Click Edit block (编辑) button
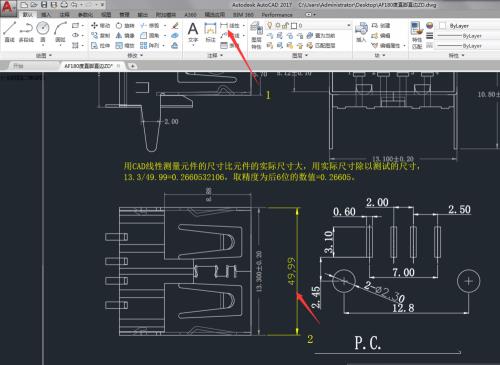The height and width of the screenshot is (365, 500). click(x=381, y=35)
